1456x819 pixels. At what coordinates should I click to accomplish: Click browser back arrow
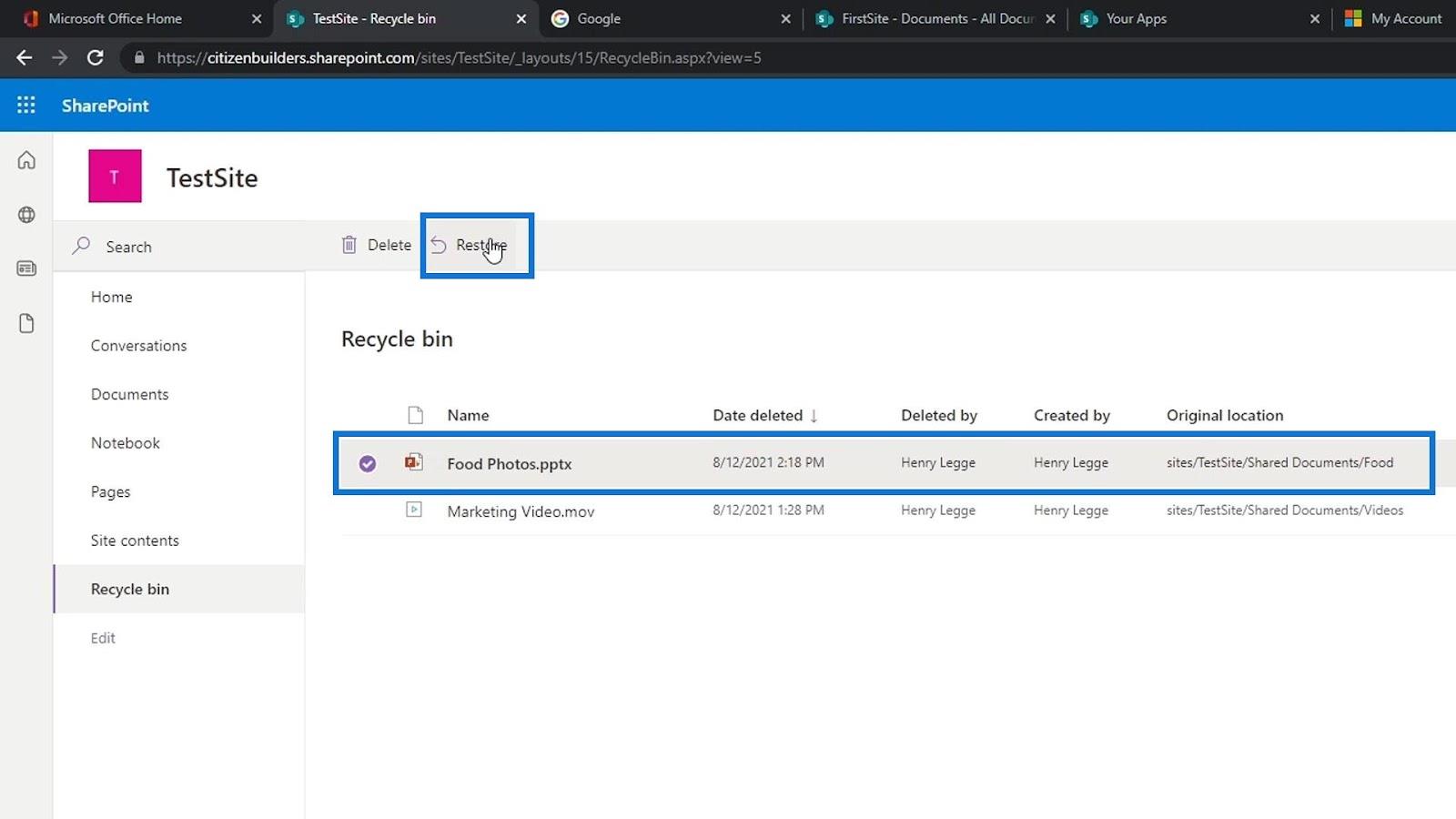(25, 57)
